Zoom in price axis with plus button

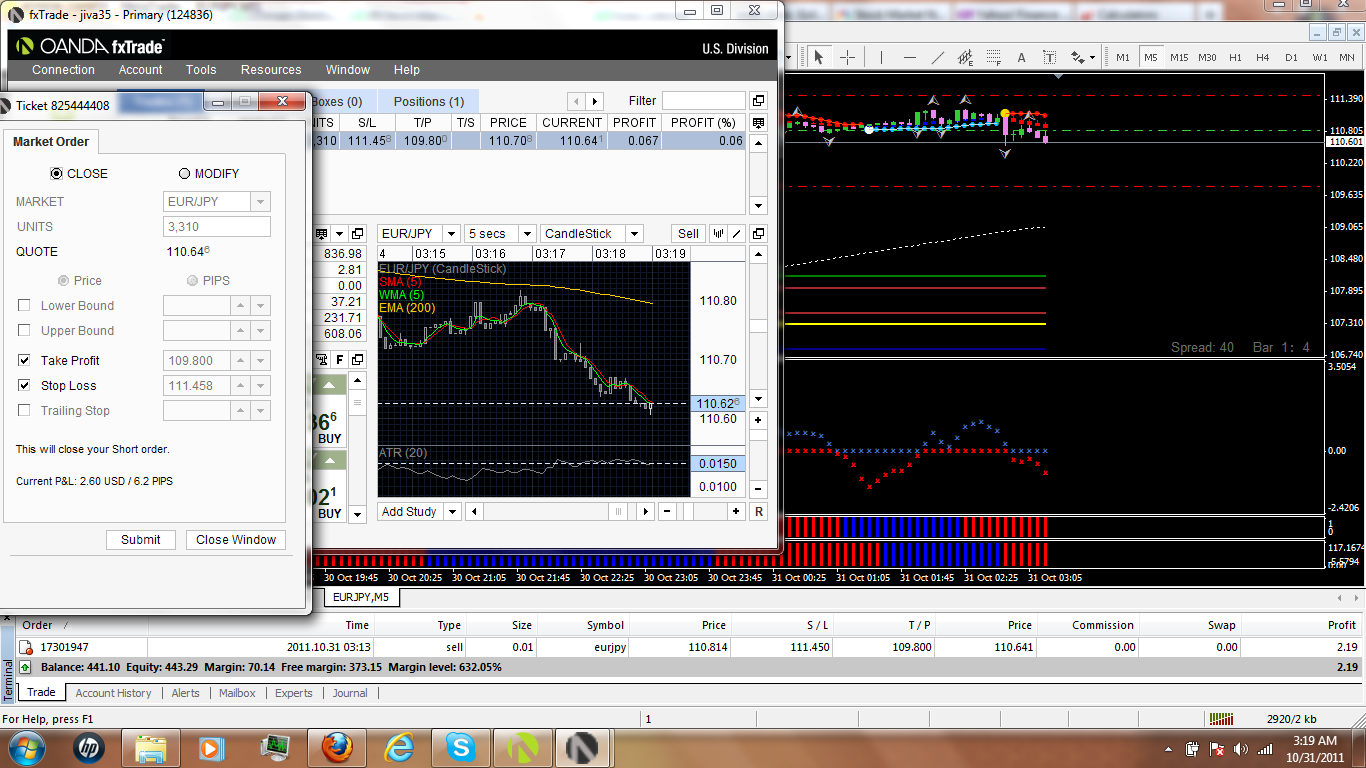pyautogui.click(x=758, y=421)
